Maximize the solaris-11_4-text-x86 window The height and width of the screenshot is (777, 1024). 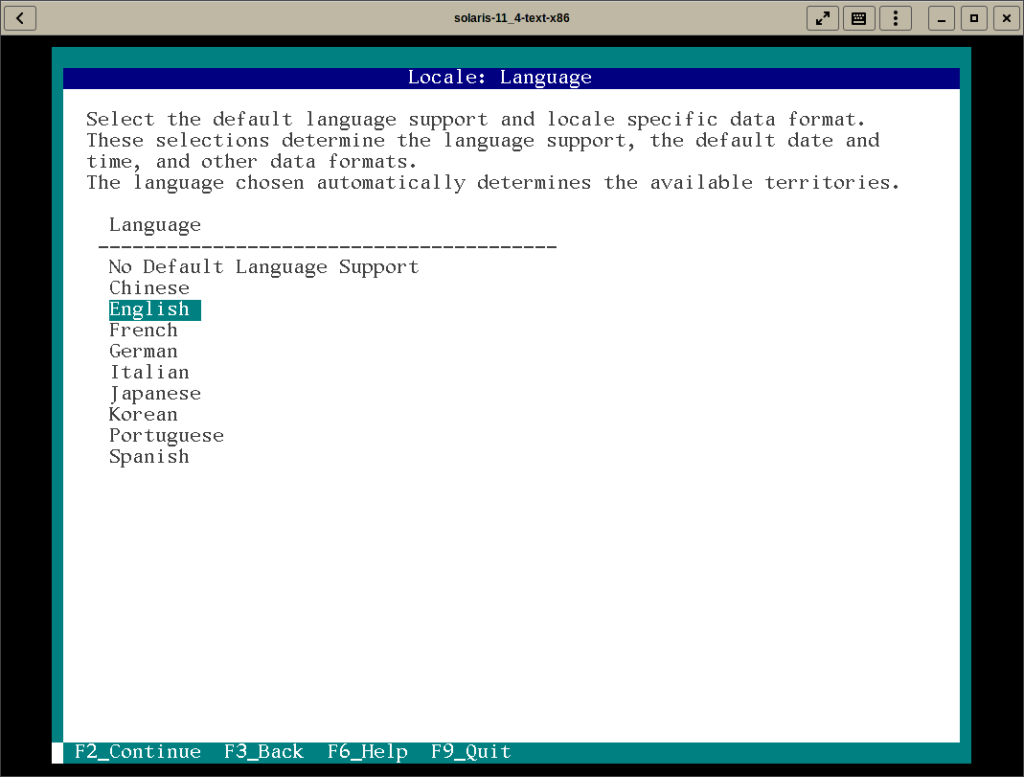(974, 18)
